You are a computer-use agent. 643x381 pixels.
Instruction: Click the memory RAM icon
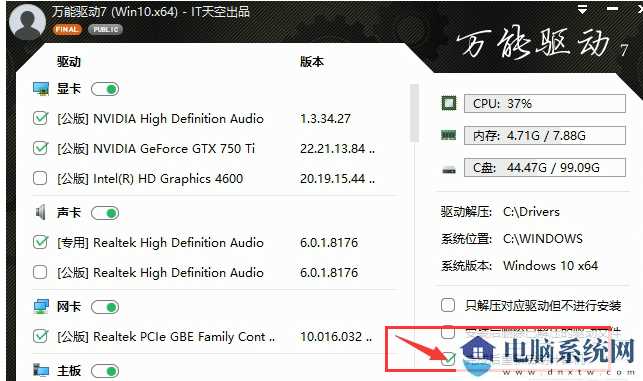coord(449,135)
